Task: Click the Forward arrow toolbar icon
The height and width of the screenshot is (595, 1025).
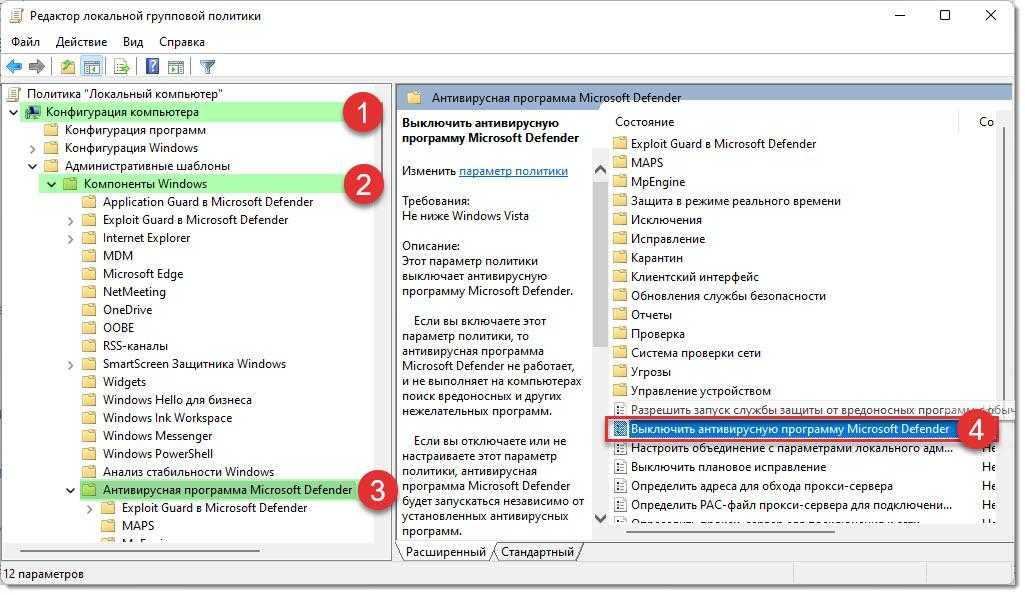Action: [37, 66]
